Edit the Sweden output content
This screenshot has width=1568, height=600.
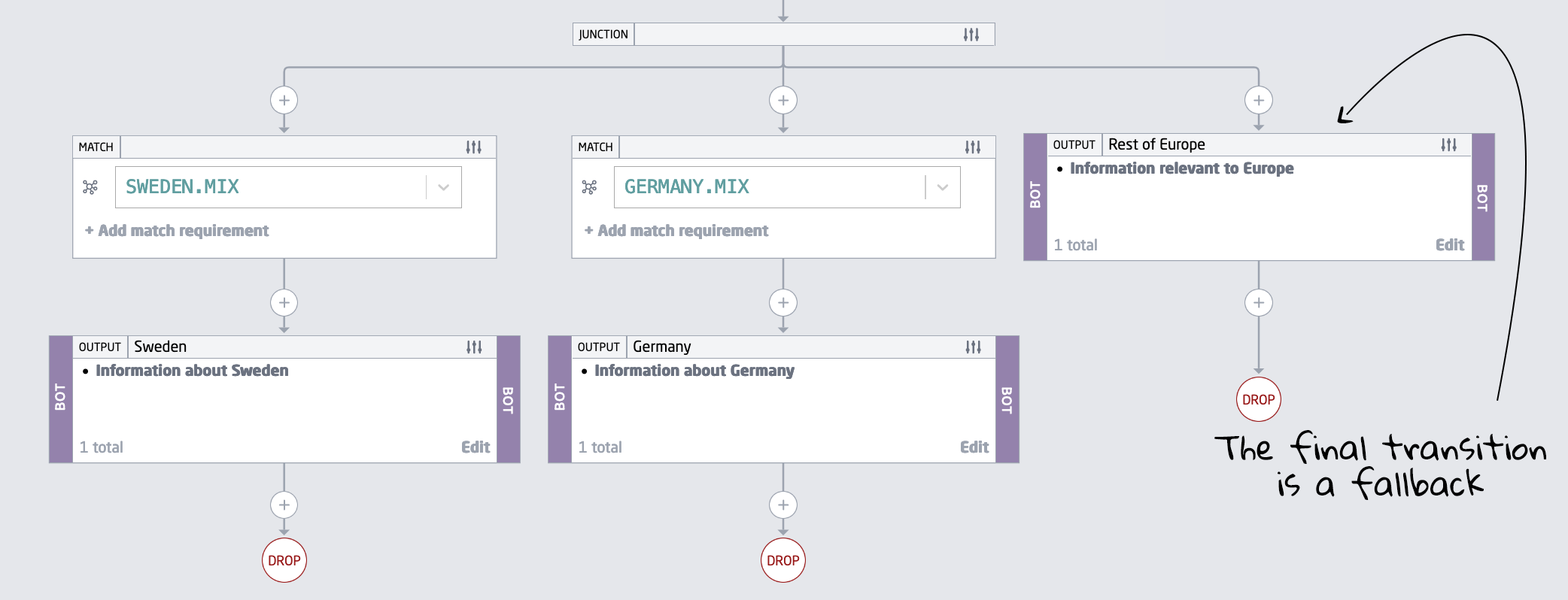(x=476, y=447)
